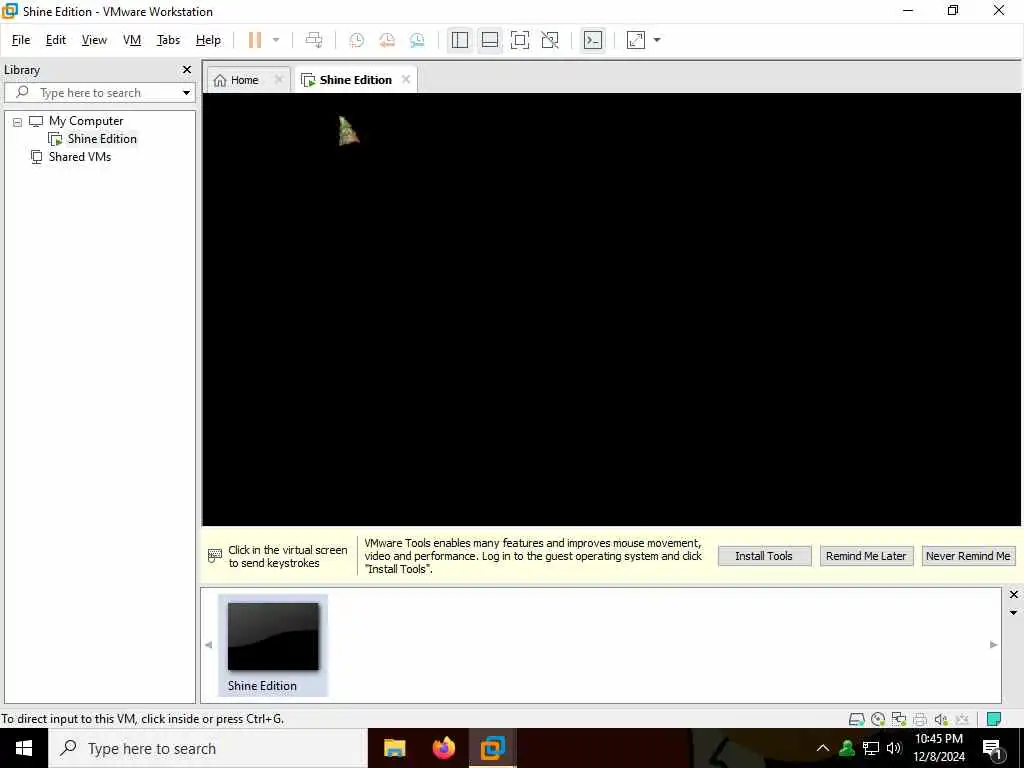Pause the virtual machine with the suspend icon
The image size is (1024, 768).
tap(255, 40)
